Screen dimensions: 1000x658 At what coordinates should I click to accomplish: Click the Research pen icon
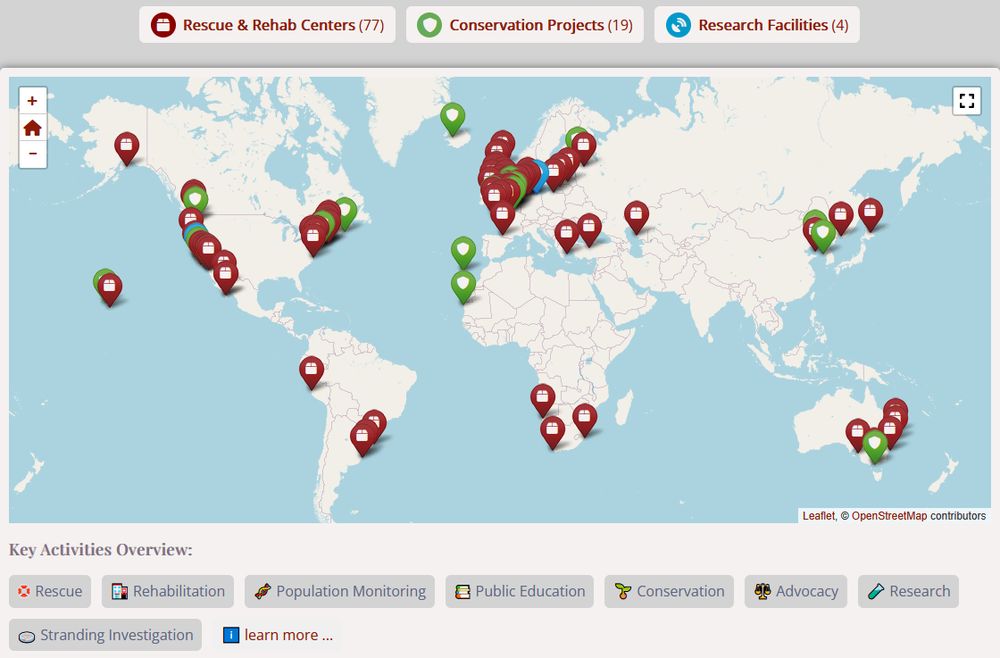[x=876, y=591]
